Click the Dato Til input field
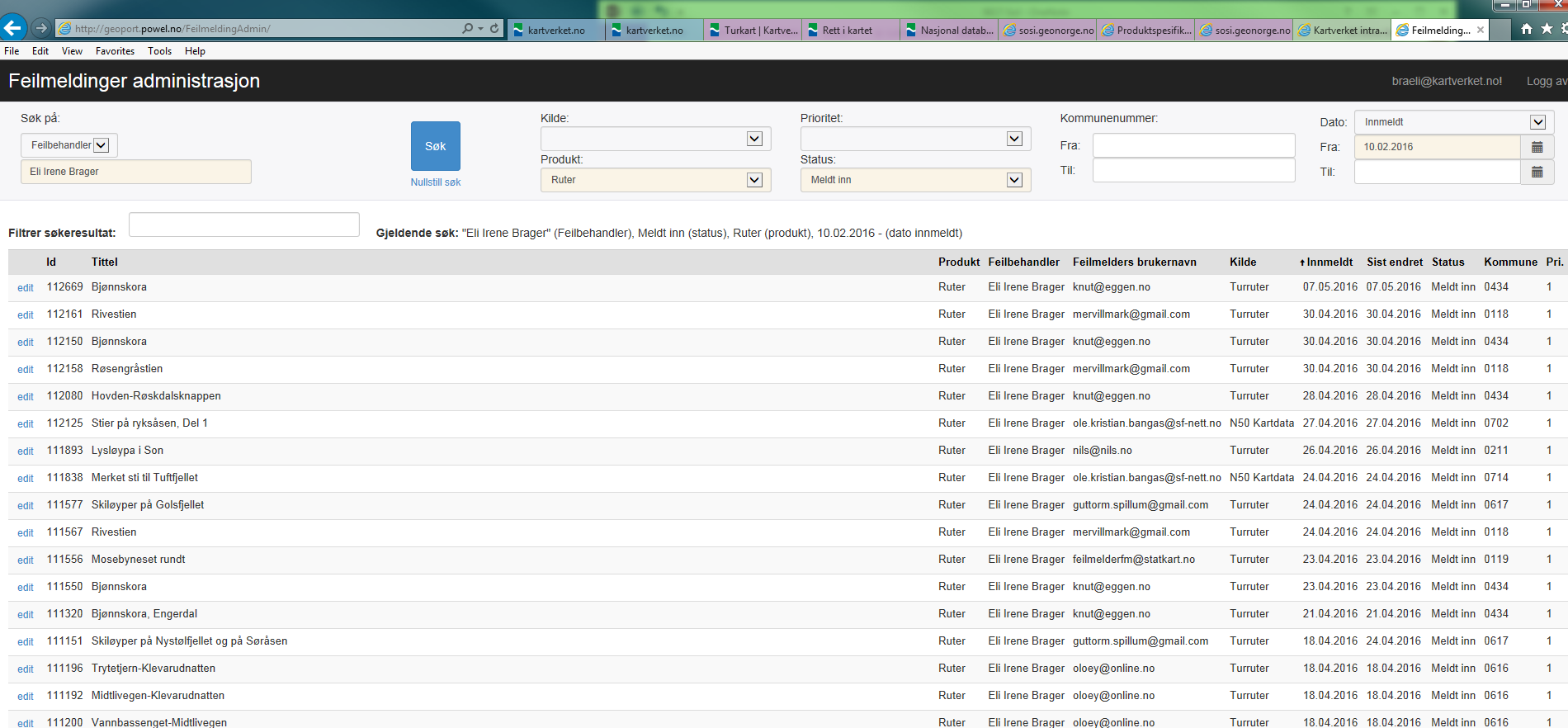The image size is (1568, 728). pos(1438,172)
